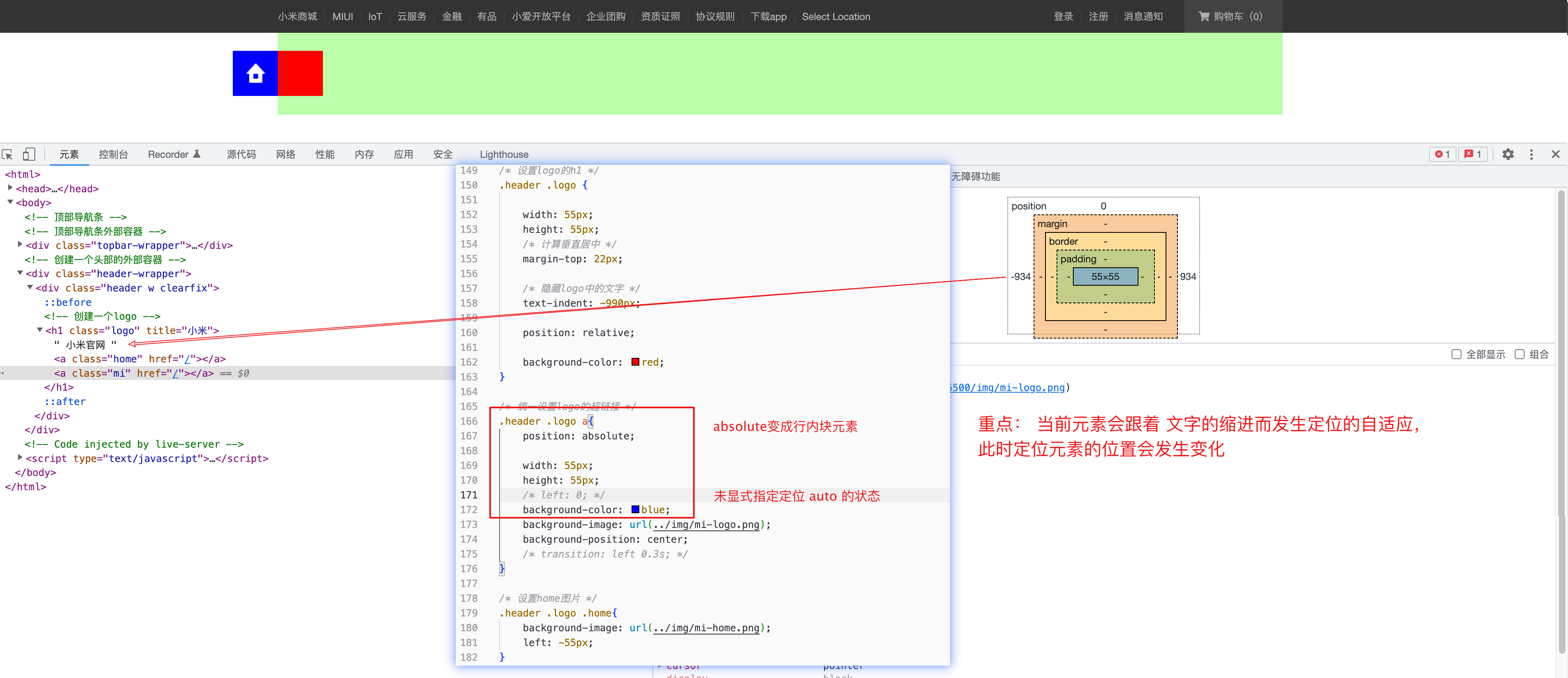Open DevTools settings gear
The image size is (1568, 678).
pos(1508,155)
